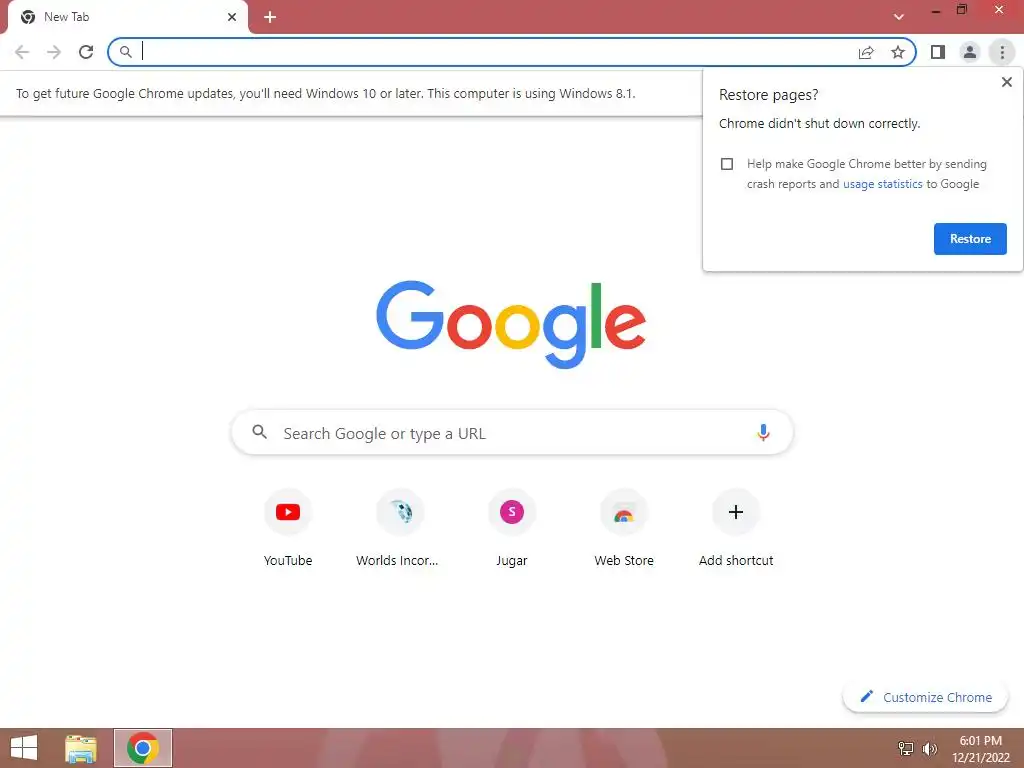Reload the current page
The height and width of the screenshot is (768, 1024).
86,52
